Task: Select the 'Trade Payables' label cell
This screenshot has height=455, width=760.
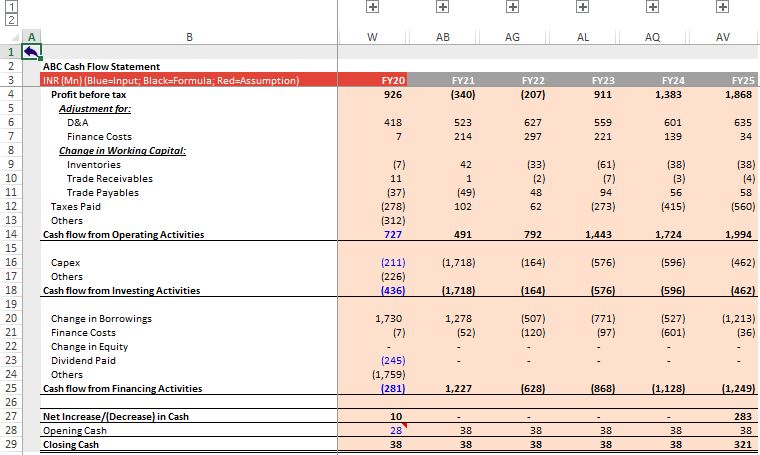Action: 189,192
